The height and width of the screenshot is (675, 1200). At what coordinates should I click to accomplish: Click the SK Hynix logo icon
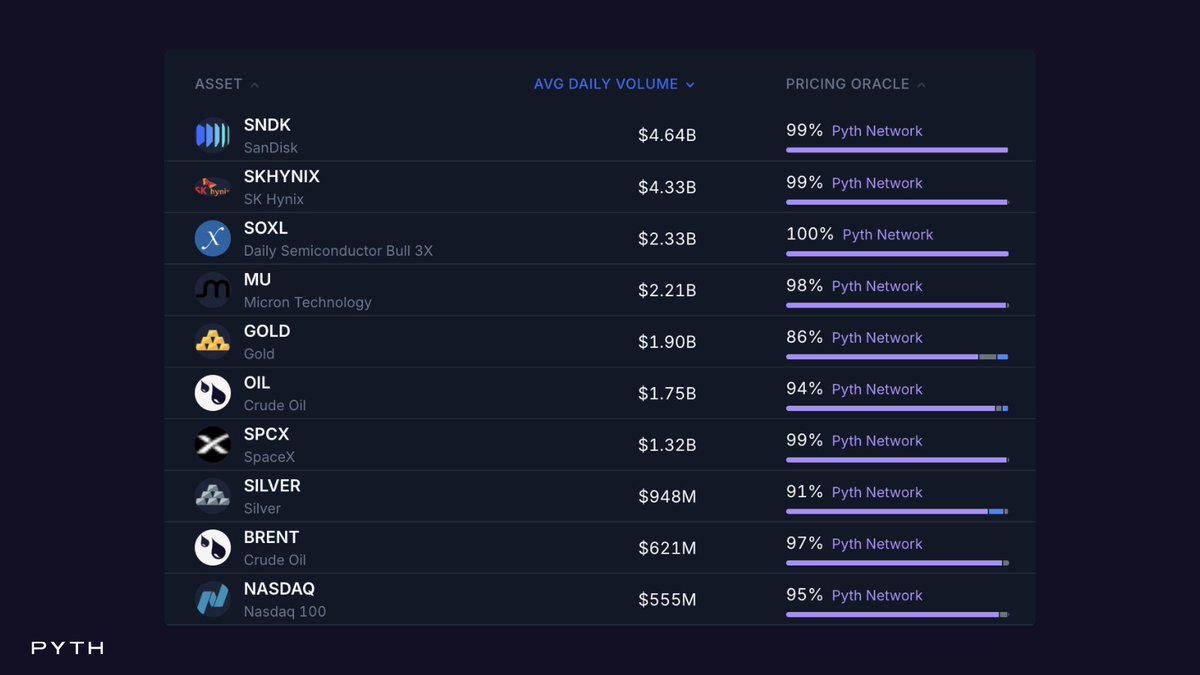point(212,187)
